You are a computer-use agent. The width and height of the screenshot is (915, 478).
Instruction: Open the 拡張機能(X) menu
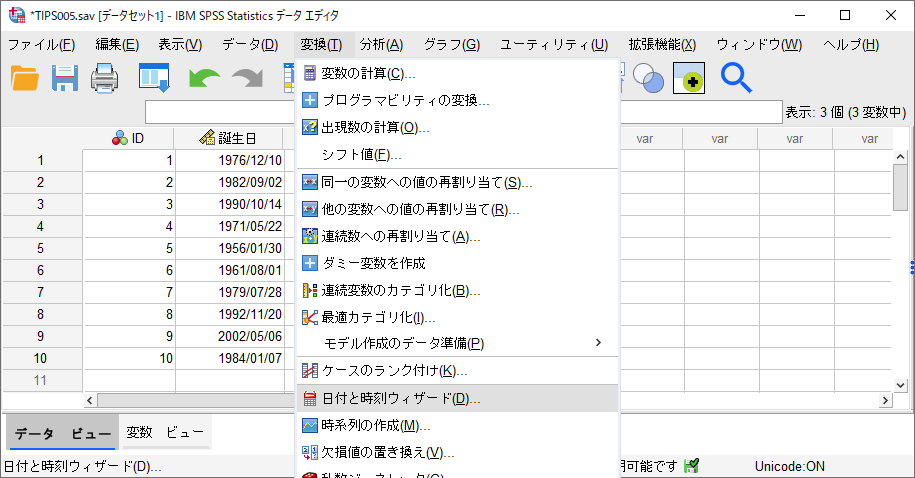[662, 45]
